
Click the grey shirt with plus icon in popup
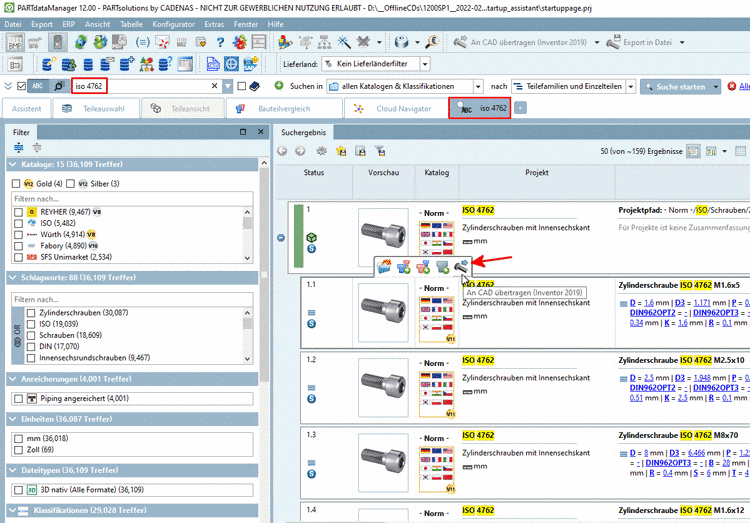(x=442, y=267)
